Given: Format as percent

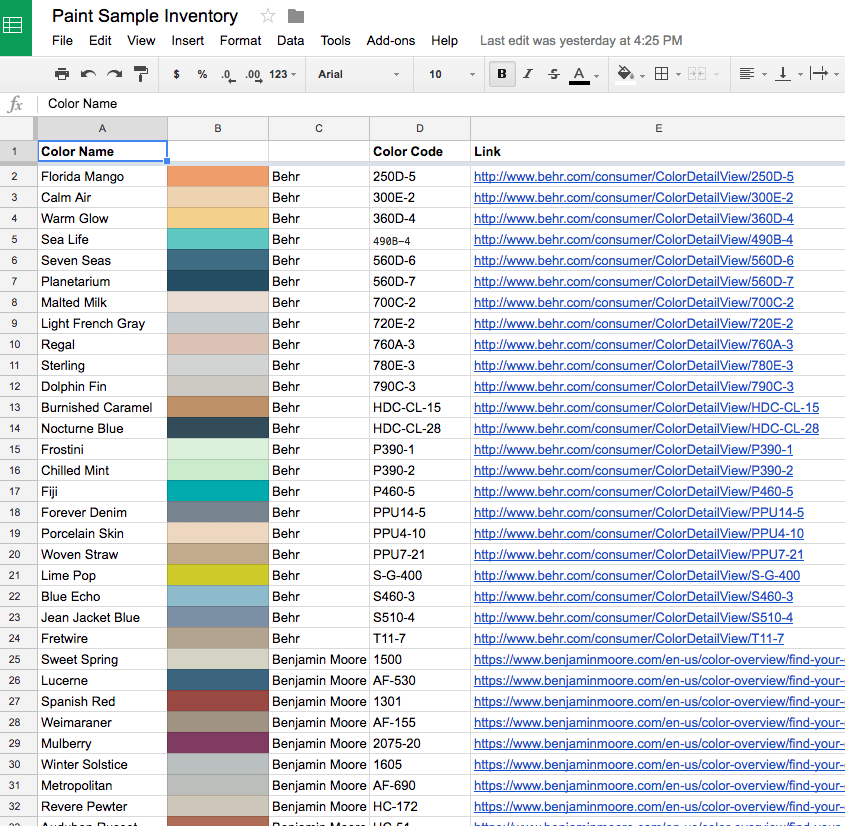Looking at the screenshot, I should point(202,74).
